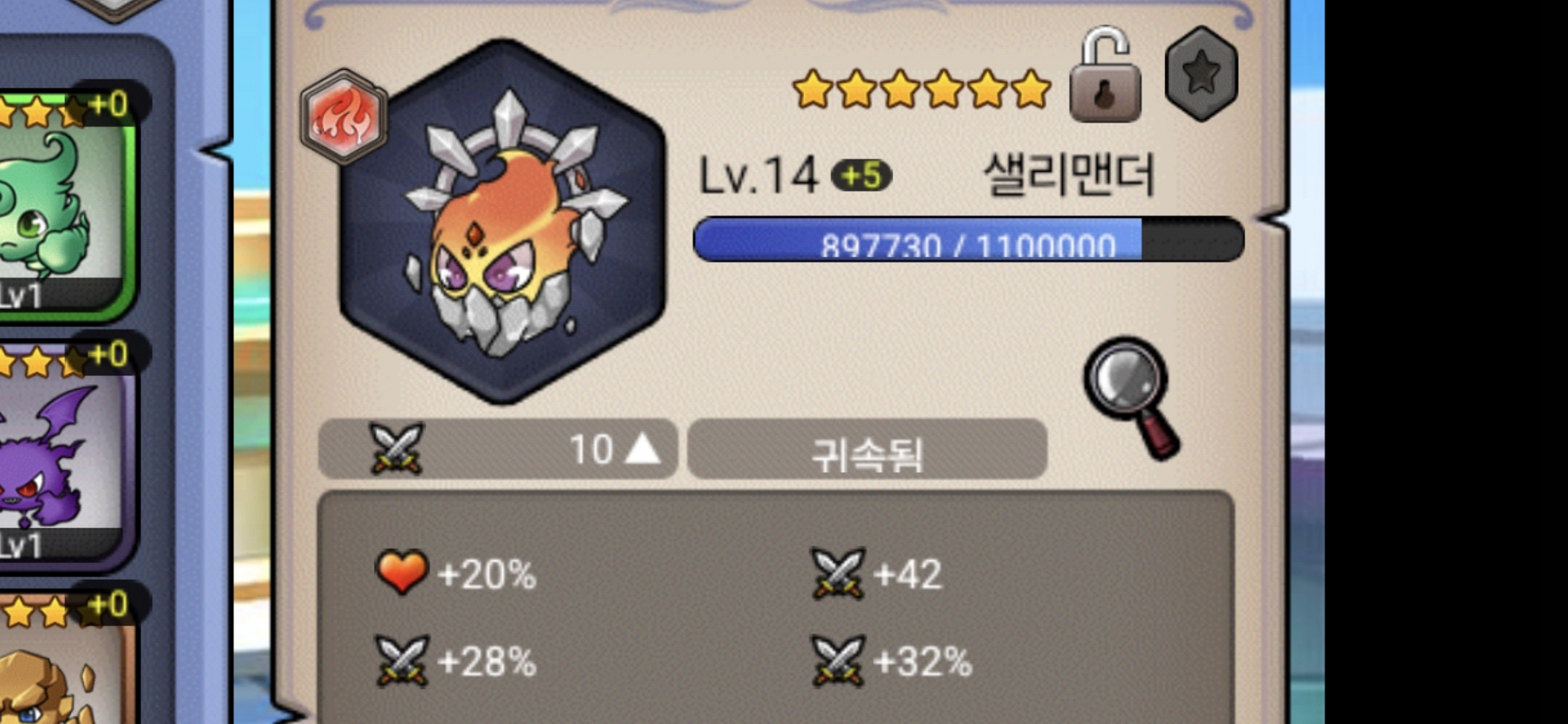Open the magnifying glass detail view
1568x724 pixels.
[1132, 398]
